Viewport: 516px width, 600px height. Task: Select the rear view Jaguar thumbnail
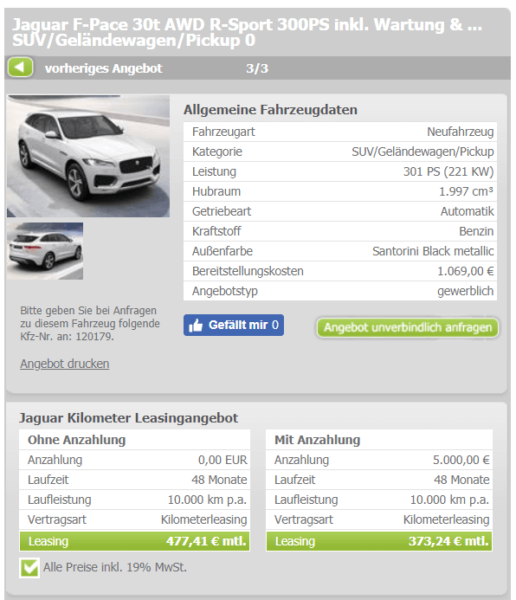tap(45, 251)
